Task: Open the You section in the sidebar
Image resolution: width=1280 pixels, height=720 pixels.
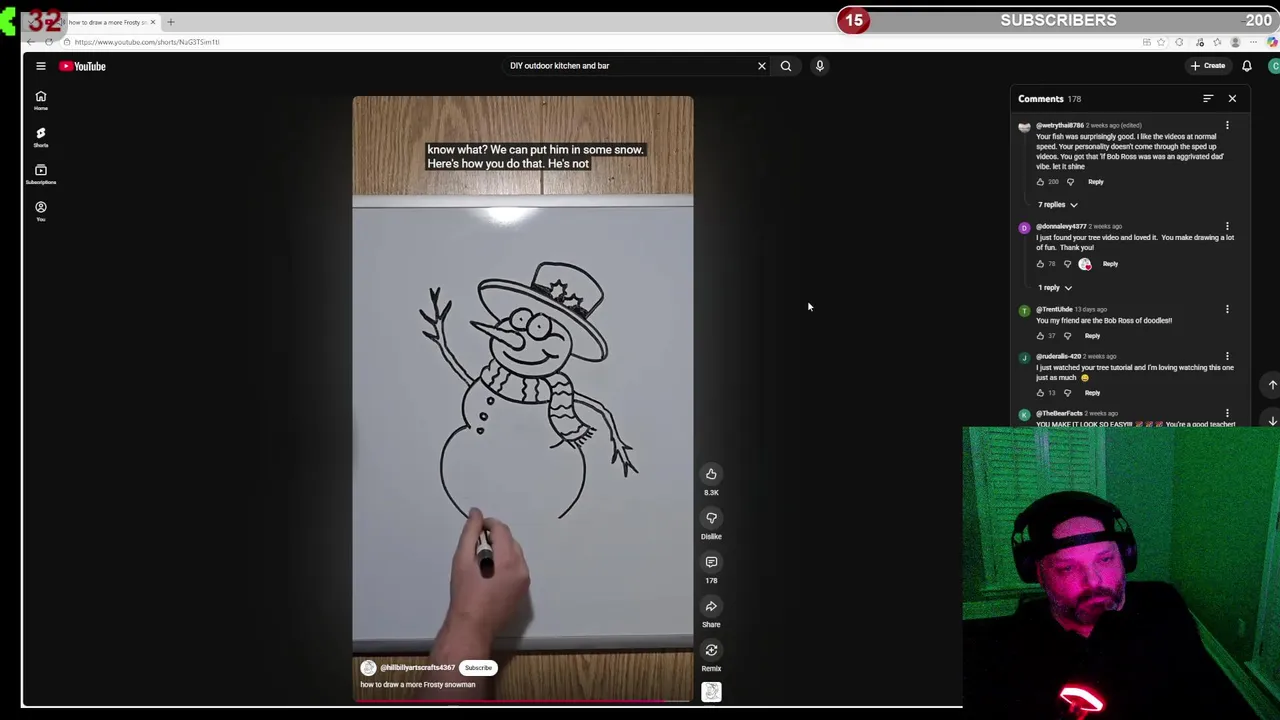Action: tap(41, 211)
